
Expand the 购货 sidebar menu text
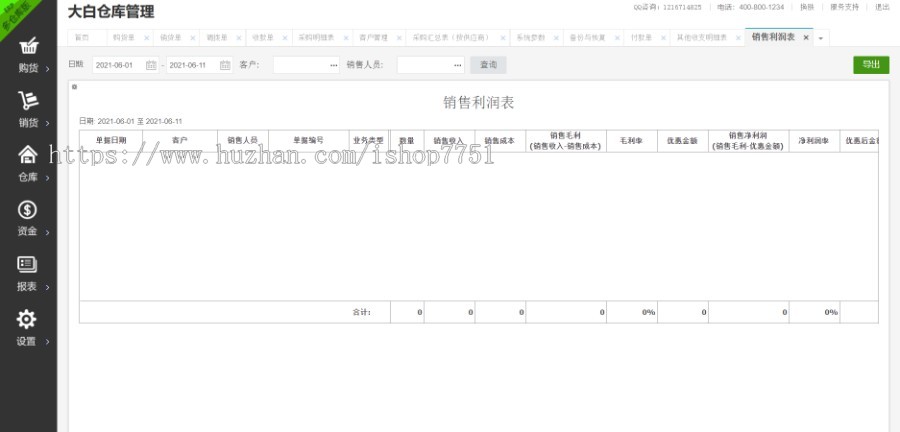point(28,68)
